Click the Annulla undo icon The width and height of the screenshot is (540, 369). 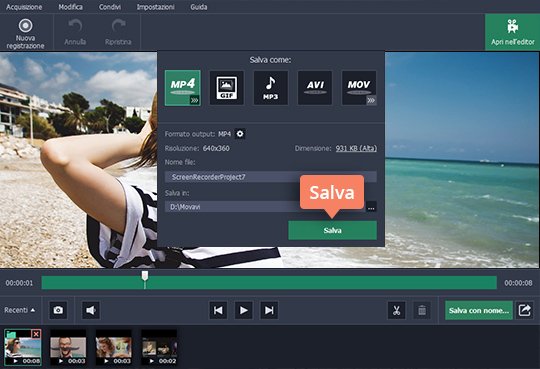(x=75, y=26)
